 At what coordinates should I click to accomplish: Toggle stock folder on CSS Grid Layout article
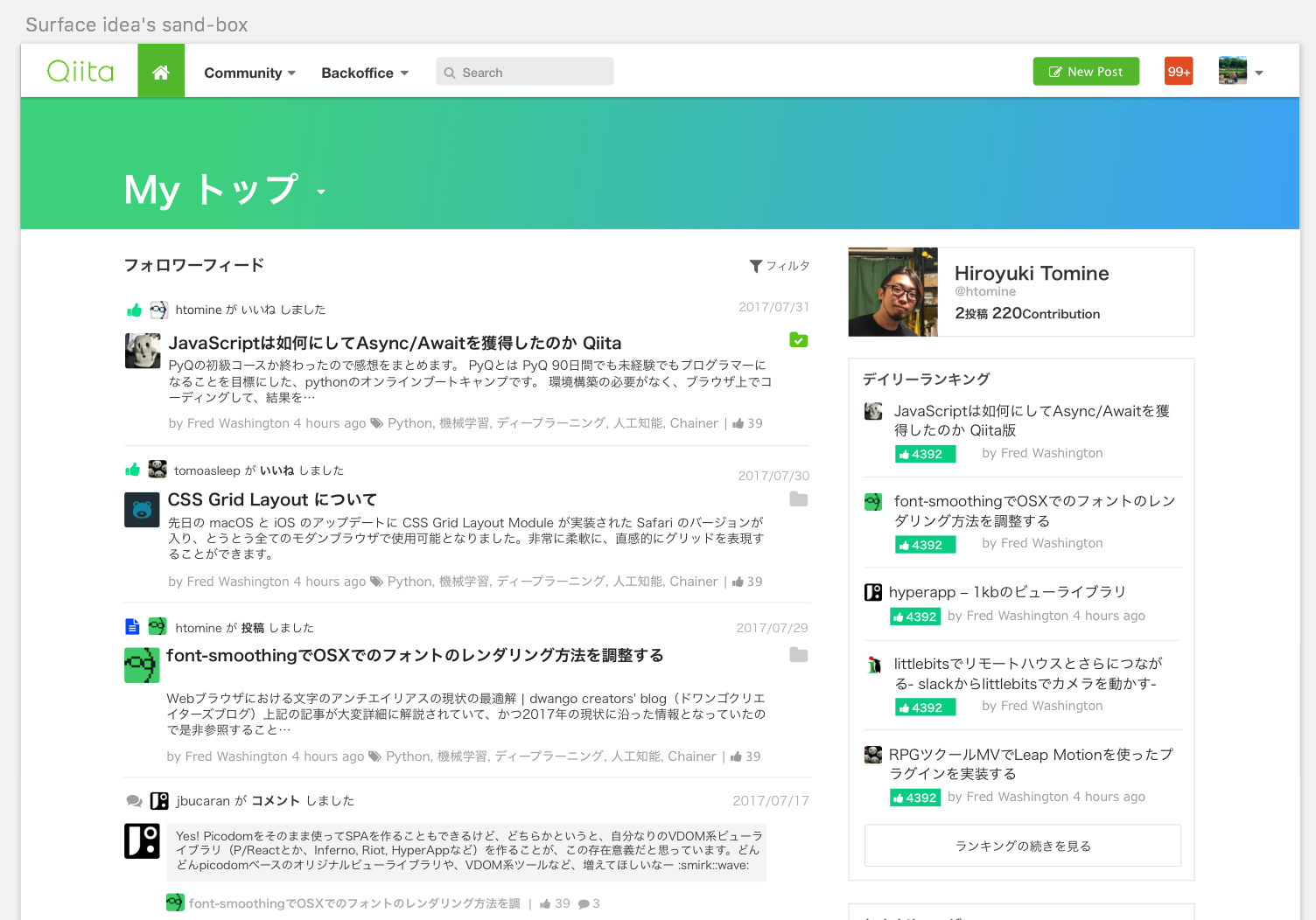coord(798,499)
